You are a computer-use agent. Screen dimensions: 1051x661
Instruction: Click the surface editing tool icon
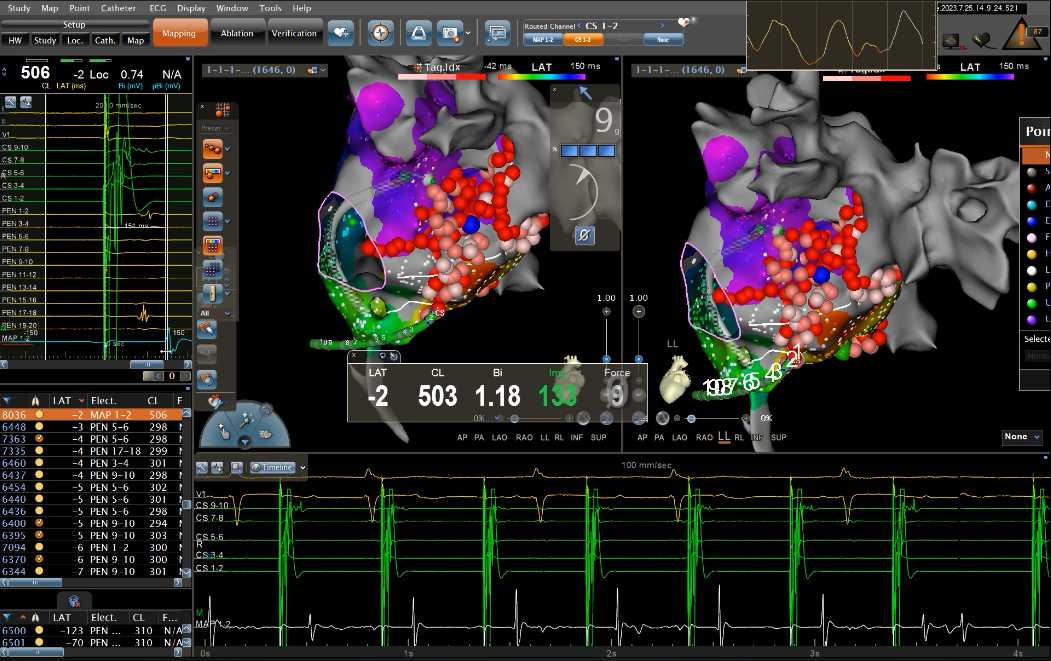[208, 379]
